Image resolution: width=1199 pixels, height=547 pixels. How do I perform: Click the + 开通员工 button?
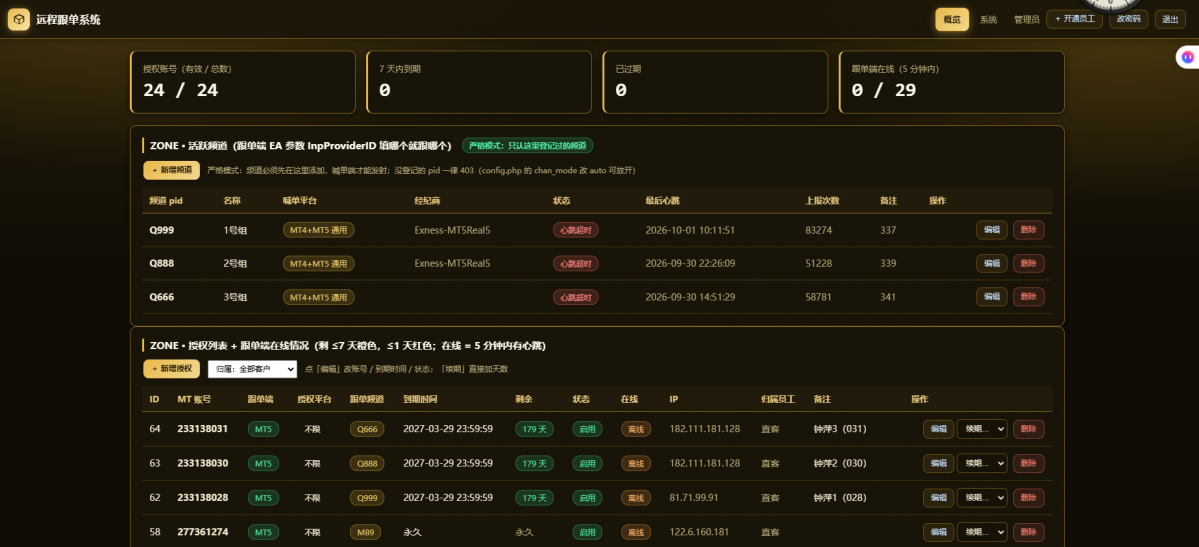coord(1074,19)
